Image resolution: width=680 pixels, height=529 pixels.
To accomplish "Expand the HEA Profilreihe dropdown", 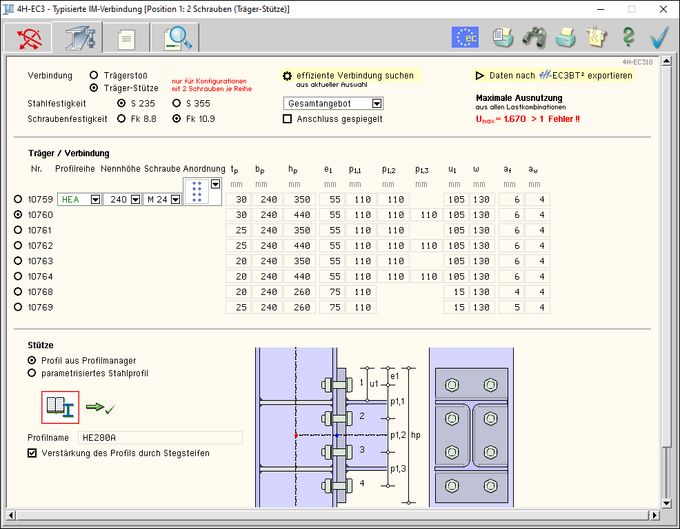I will [95, 200].
